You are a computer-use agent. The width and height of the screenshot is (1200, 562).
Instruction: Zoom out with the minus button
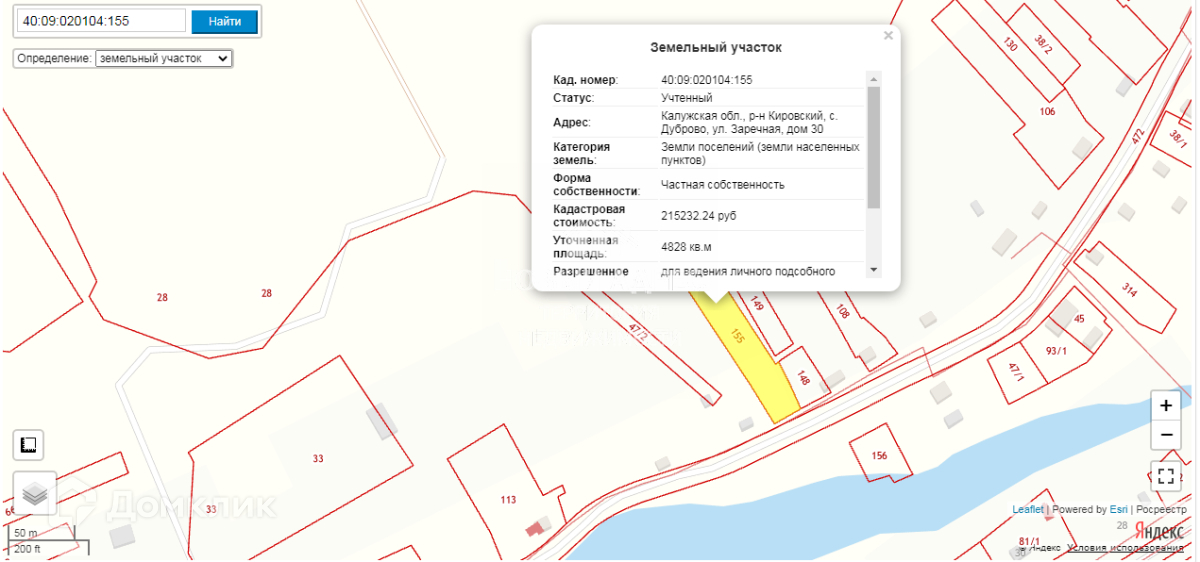pyautogui.click(x=1166, y=435)
